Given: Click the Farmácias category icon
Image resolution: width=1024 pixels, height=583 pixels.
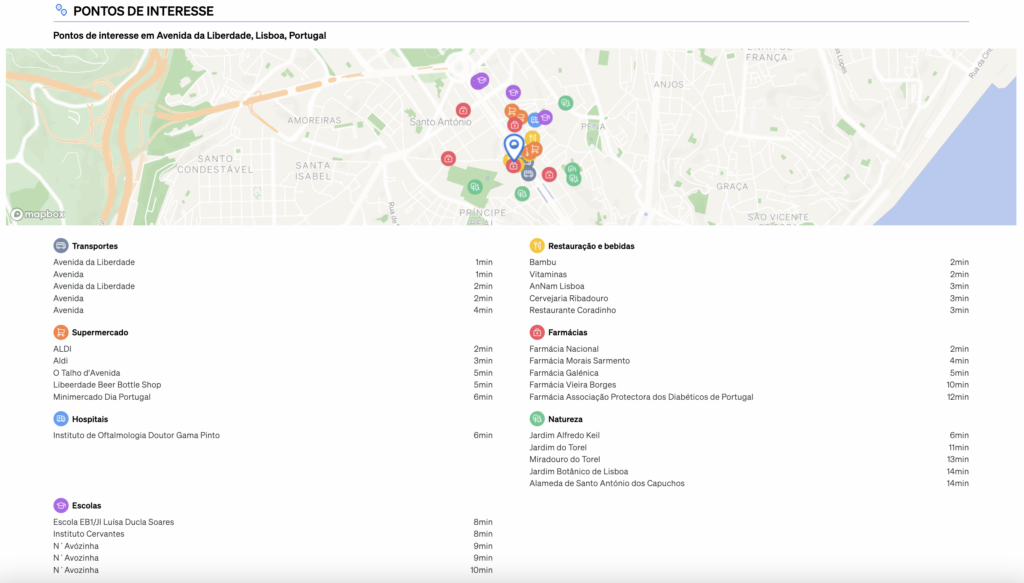Looking at the screenshot, I should click(537, 332).
